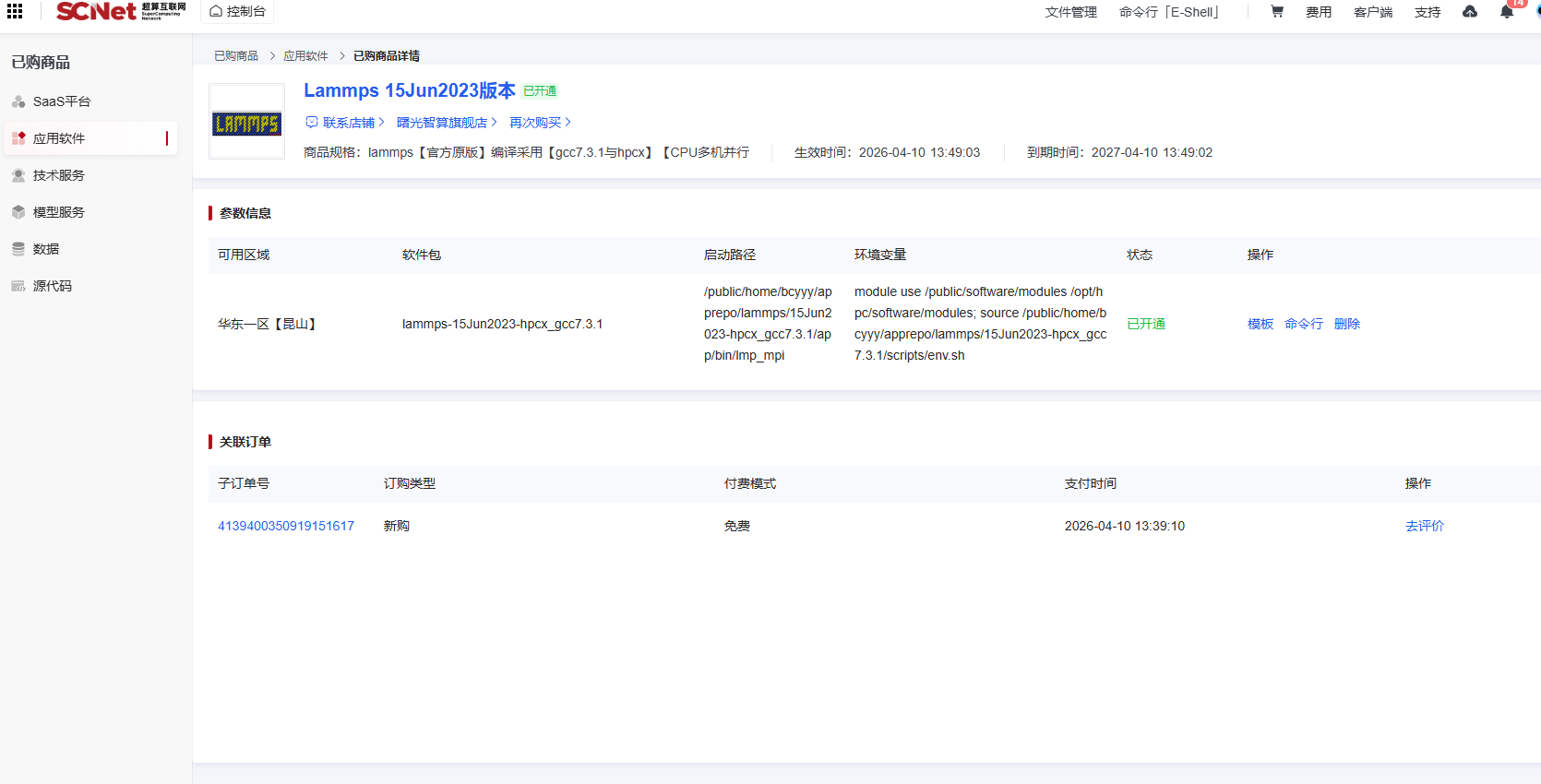Image resolution: width=1541 pixels, height=784 pixels.
Task: Open the cloud download icon
Action: pos(1470,12)
